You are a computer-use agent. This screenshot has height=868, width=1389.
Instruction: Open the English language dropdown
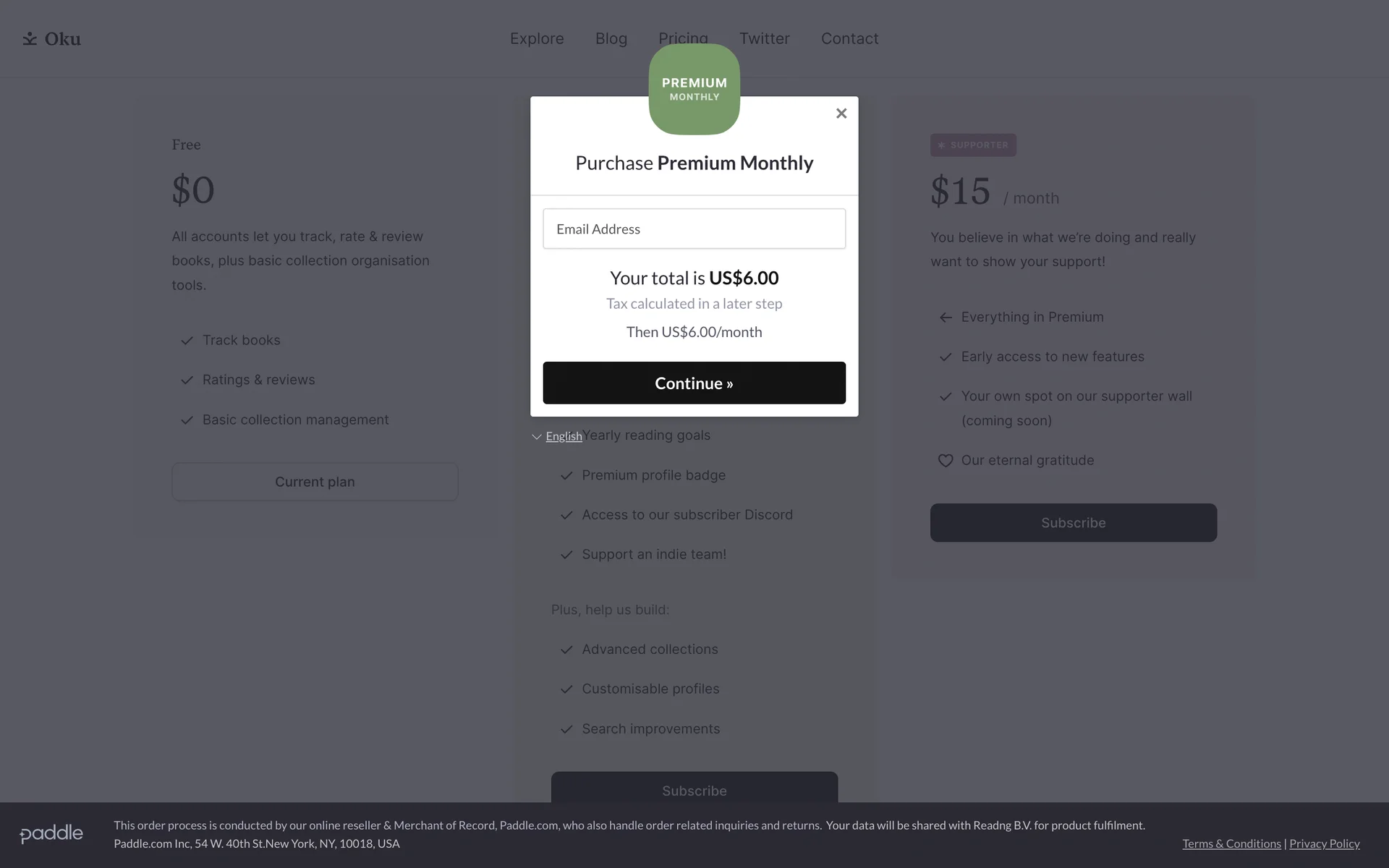(558, 436)
